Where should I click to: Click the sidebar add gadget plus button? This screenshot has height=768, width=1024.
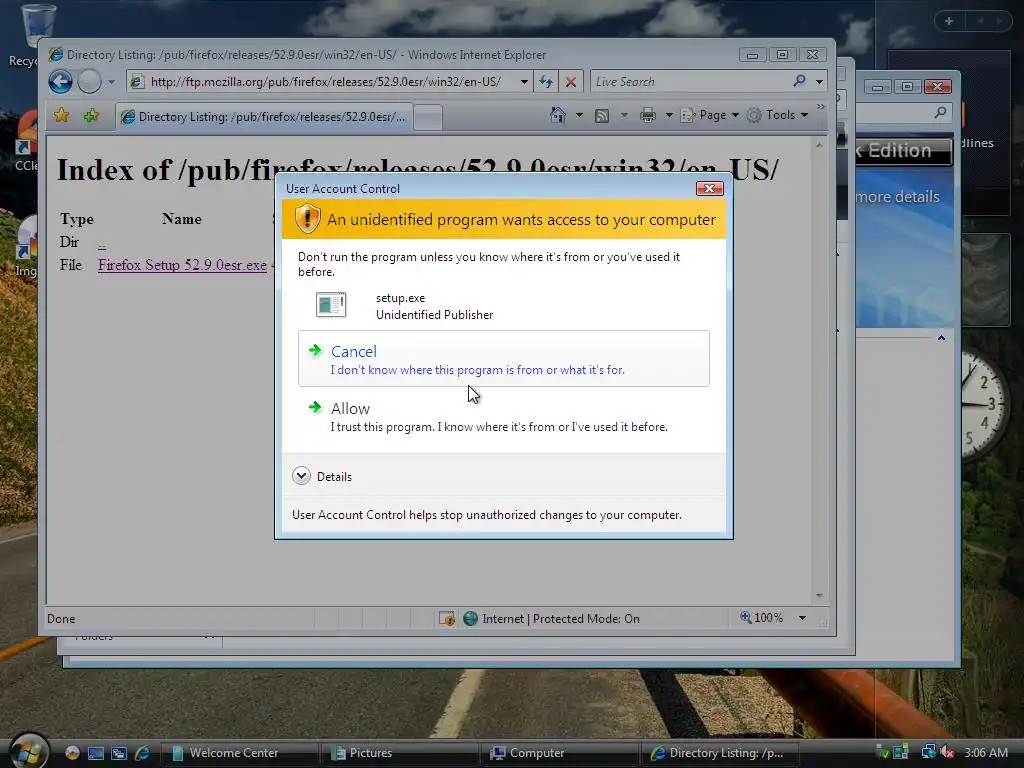(949, 21)
